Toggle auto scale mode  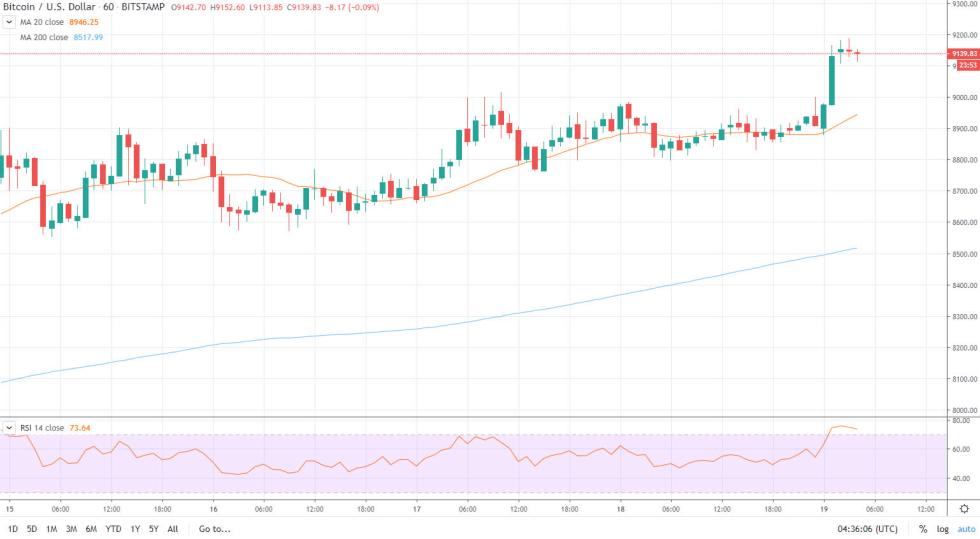[x=965, y=528]
